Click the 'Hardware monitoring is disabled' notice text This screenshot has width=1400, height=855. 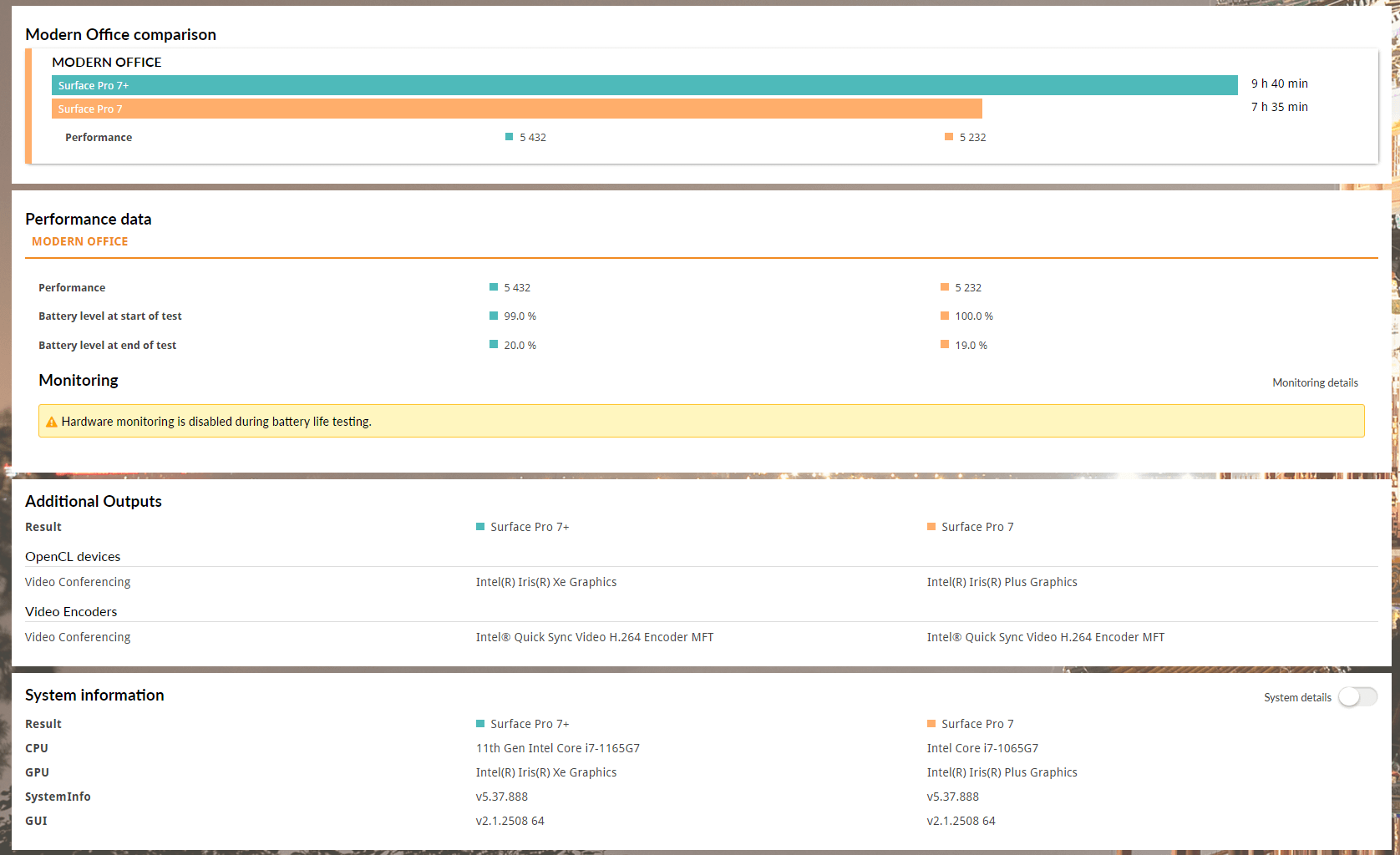click(x=216, y=422)
